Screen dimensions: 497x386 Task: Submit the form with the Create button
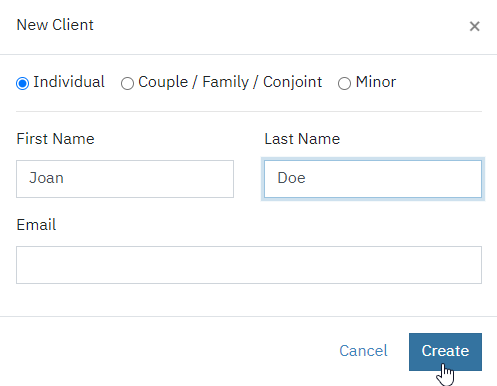pyautogui.click(x=445, y=352)
